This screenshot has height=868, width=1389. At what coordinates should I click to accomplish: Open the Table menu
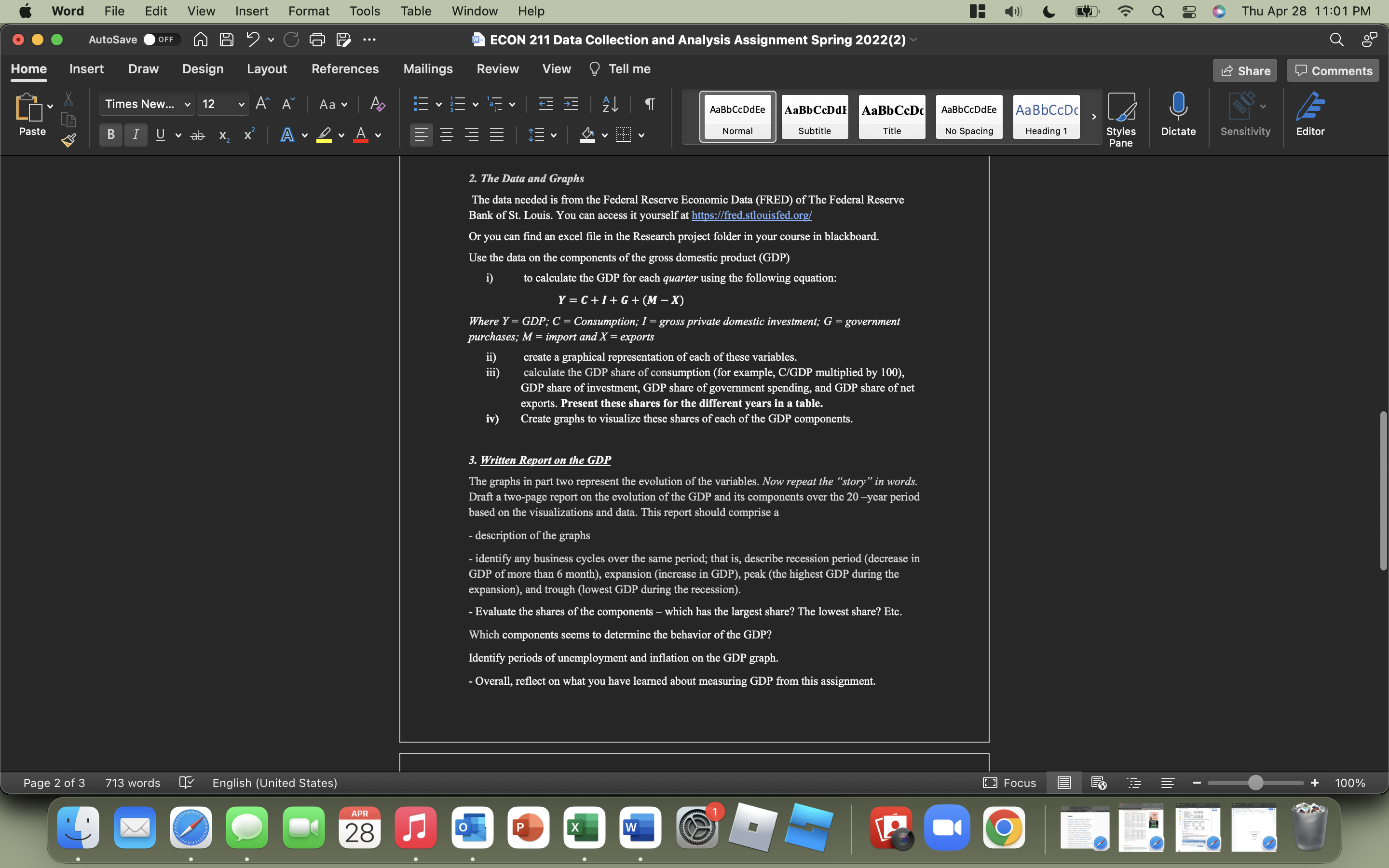(416, 11)
